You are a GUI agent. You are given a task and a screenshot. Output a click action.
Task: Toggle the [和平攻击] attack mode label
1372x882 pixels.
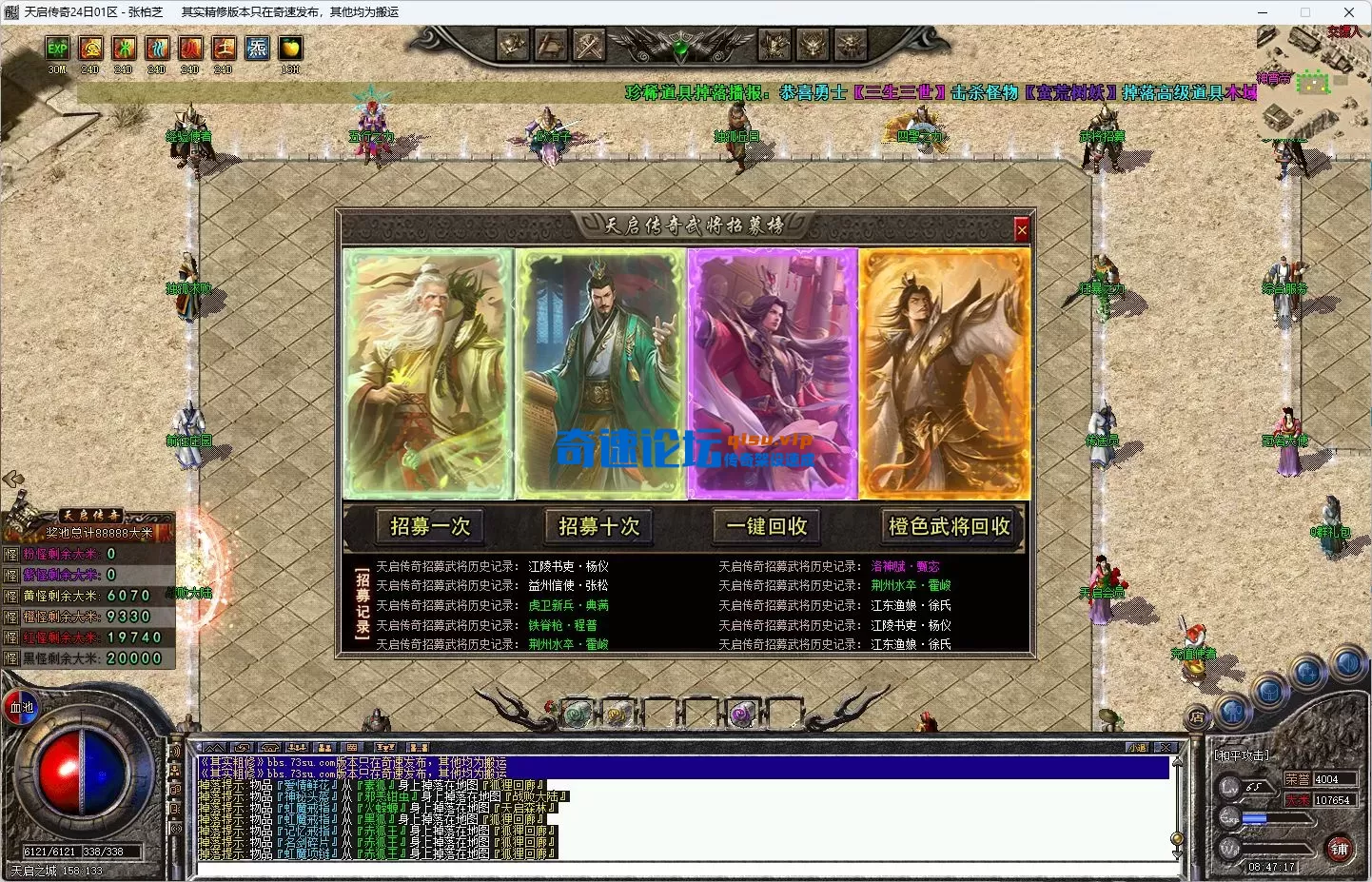point(1242,755)
